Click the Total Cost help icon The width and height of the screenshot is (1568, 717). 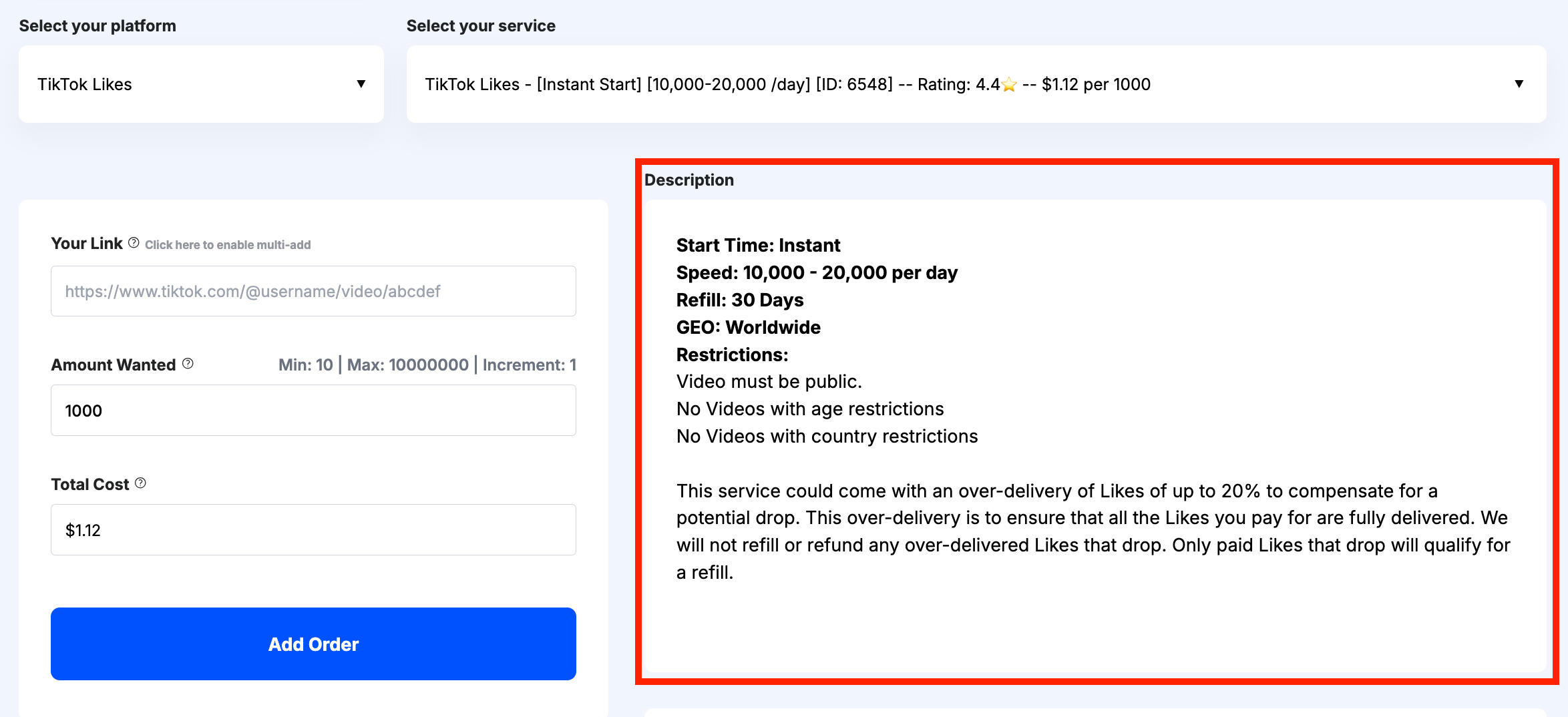tap(140, 483)
